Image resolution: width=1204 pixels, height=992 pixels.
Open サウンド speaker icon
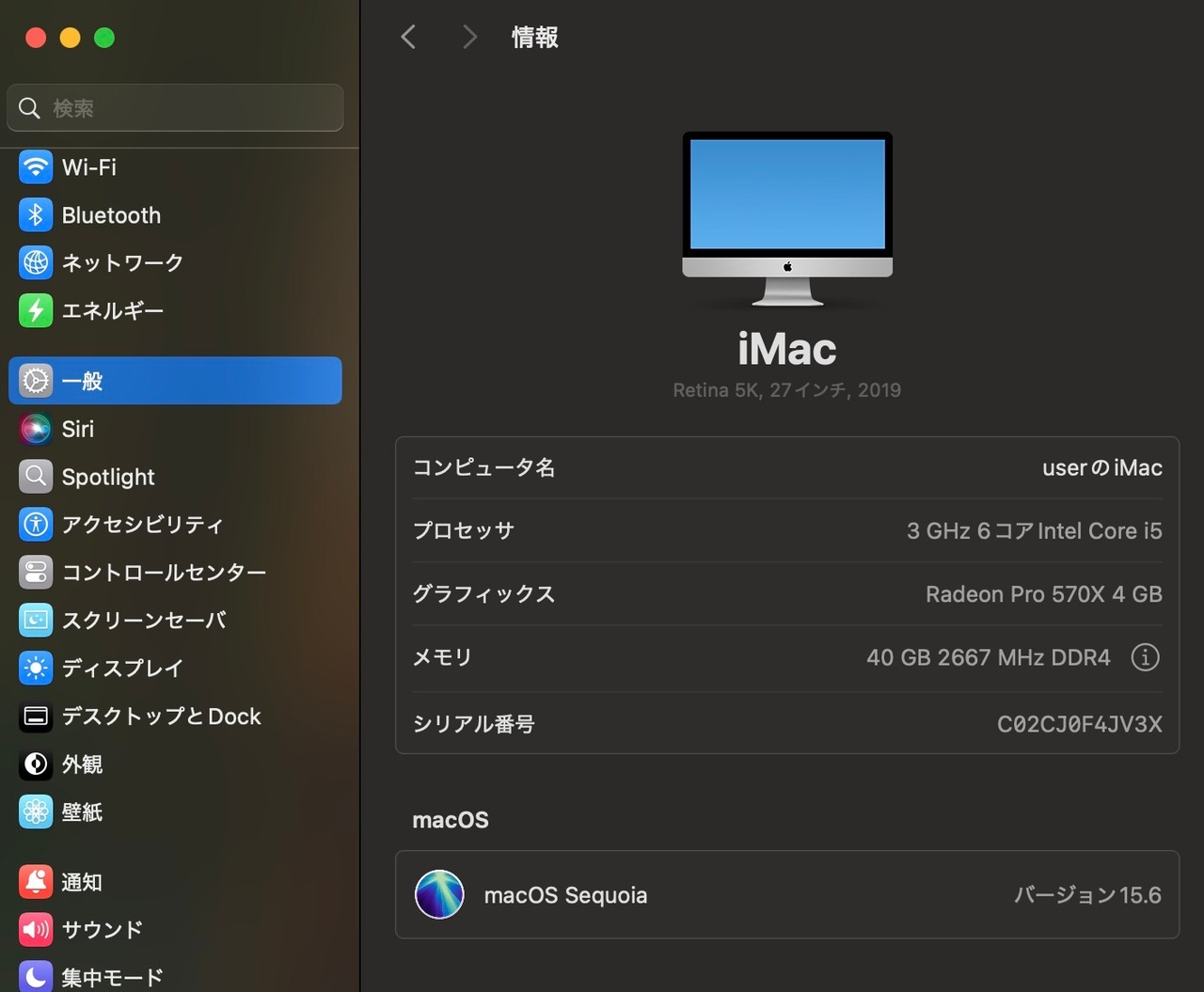coord(36,930)
